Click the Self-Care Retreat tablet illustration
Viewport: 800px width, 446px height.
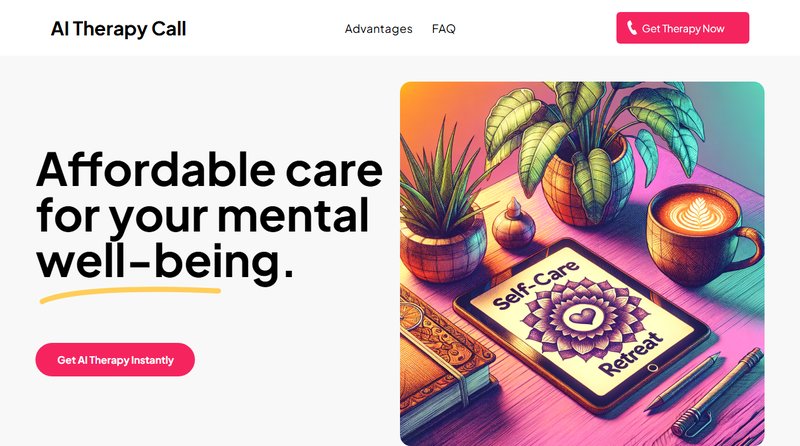[x=582, y=324]
